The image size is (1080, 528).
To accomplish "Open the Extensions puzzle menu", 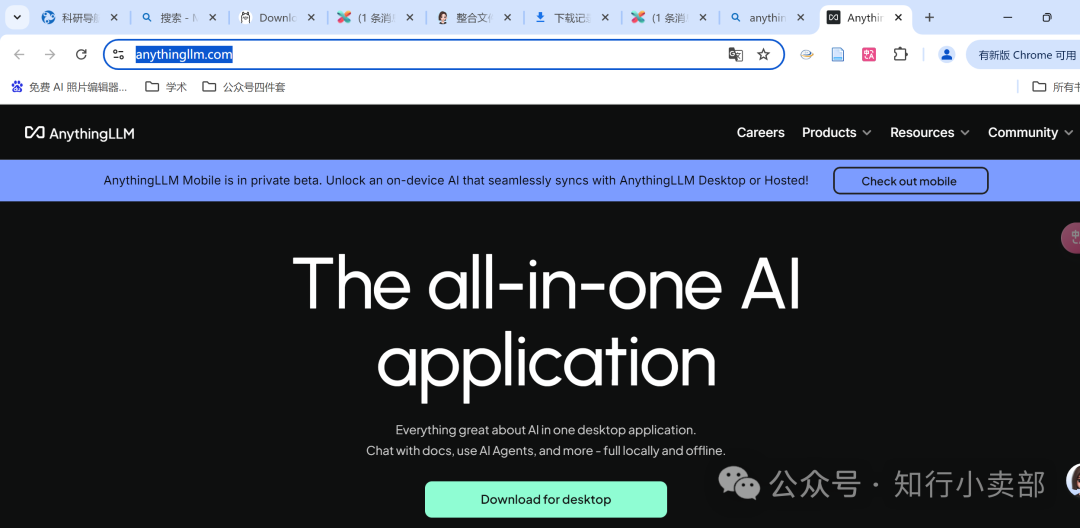I will pyautogui.click(x=900, y=54).
